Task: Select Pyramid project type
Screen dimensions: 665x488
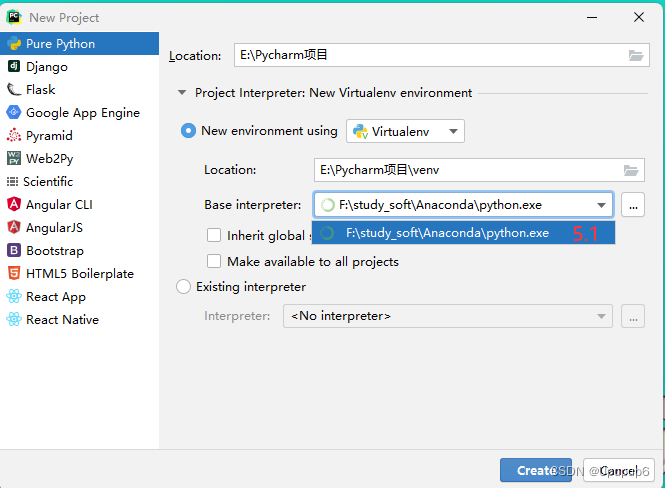Action: 79,135
